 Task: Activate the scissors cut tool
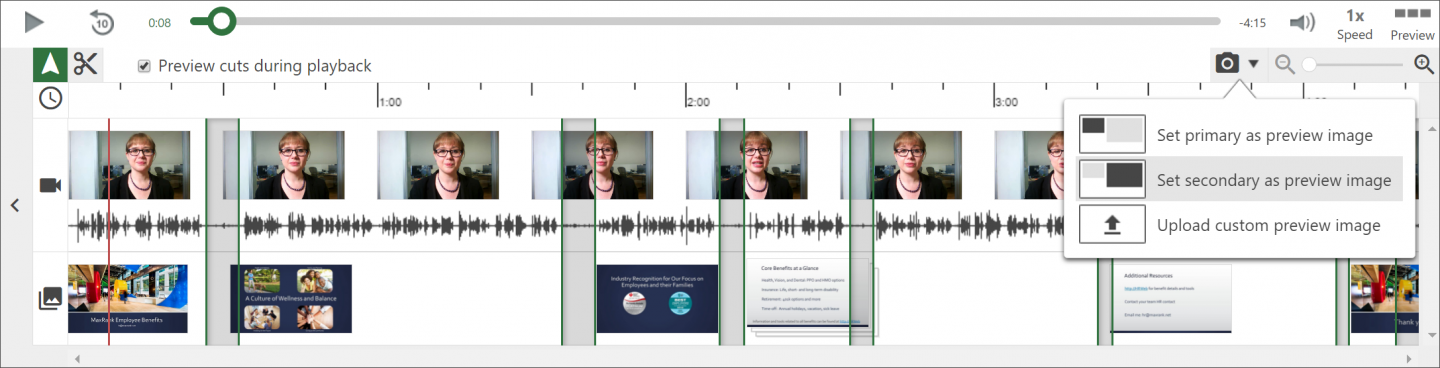click(x=86, y=65)
